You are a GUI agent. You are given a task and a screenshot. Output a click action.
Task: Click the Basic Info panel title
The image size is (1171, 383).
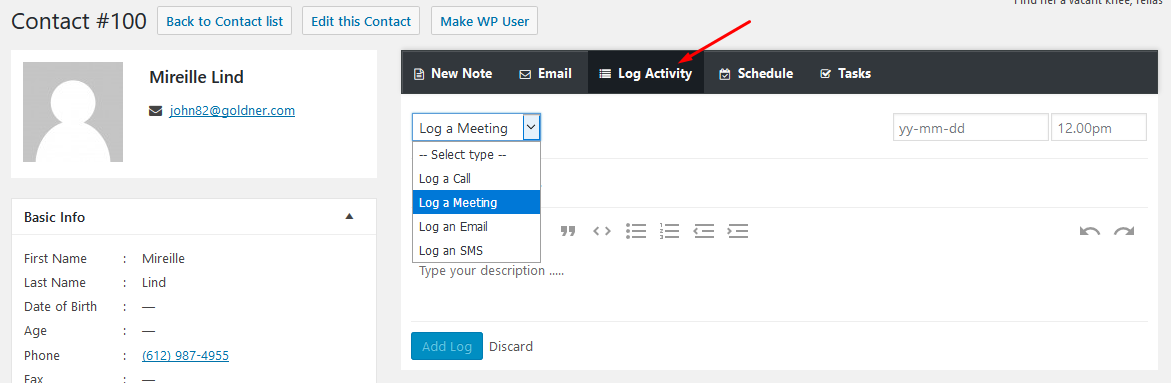(x=55, y=217)
